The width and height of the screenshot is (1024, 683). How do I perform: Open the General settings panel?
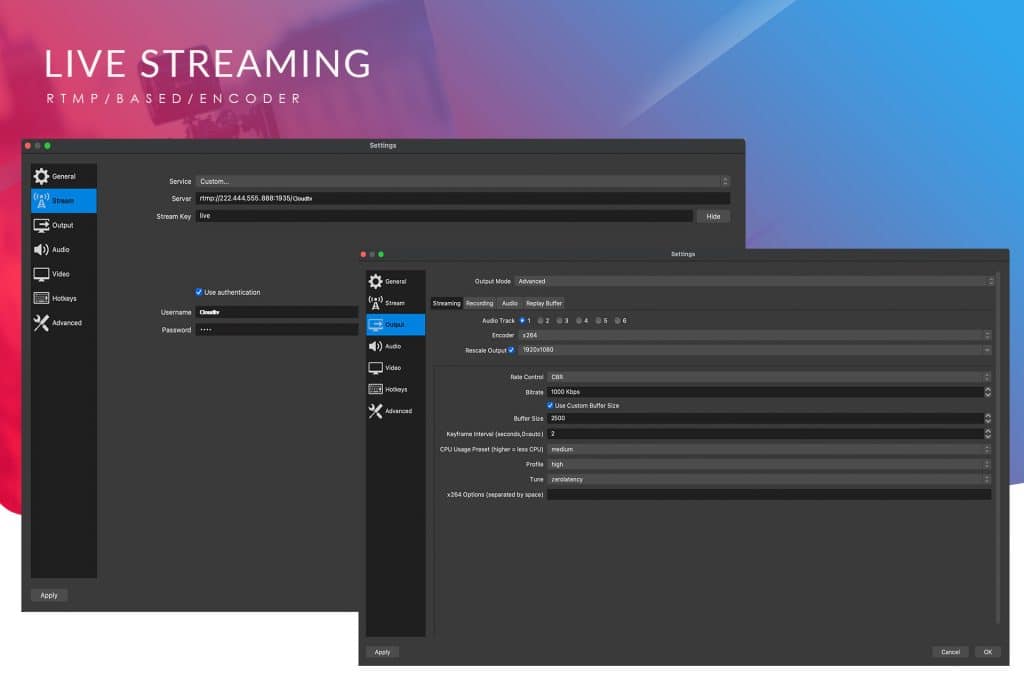click(396, 281)
